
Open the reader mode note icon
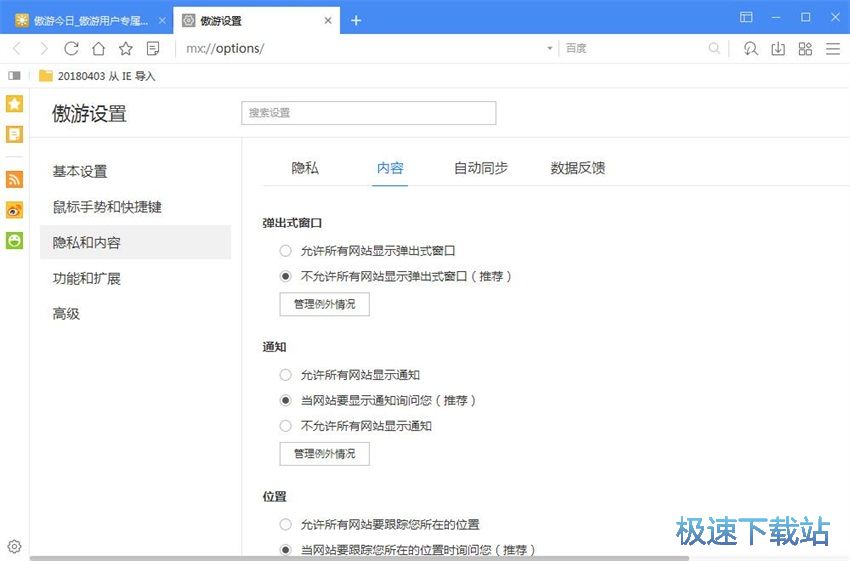click(x=153, y=49)
